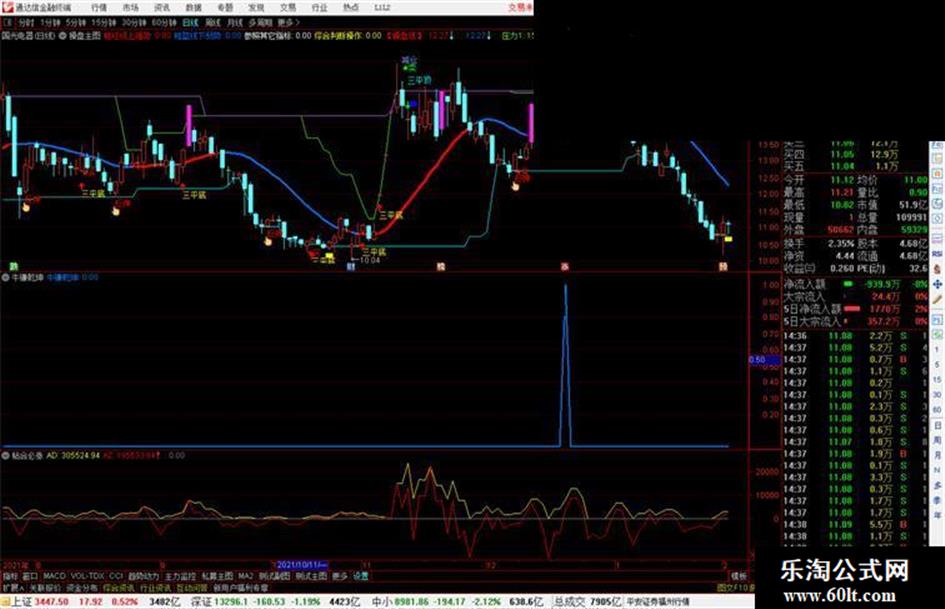Click the gear icon beside 钻金必备 indicator
This screenshot has width=945, height=609.
(x=5, y=456)
